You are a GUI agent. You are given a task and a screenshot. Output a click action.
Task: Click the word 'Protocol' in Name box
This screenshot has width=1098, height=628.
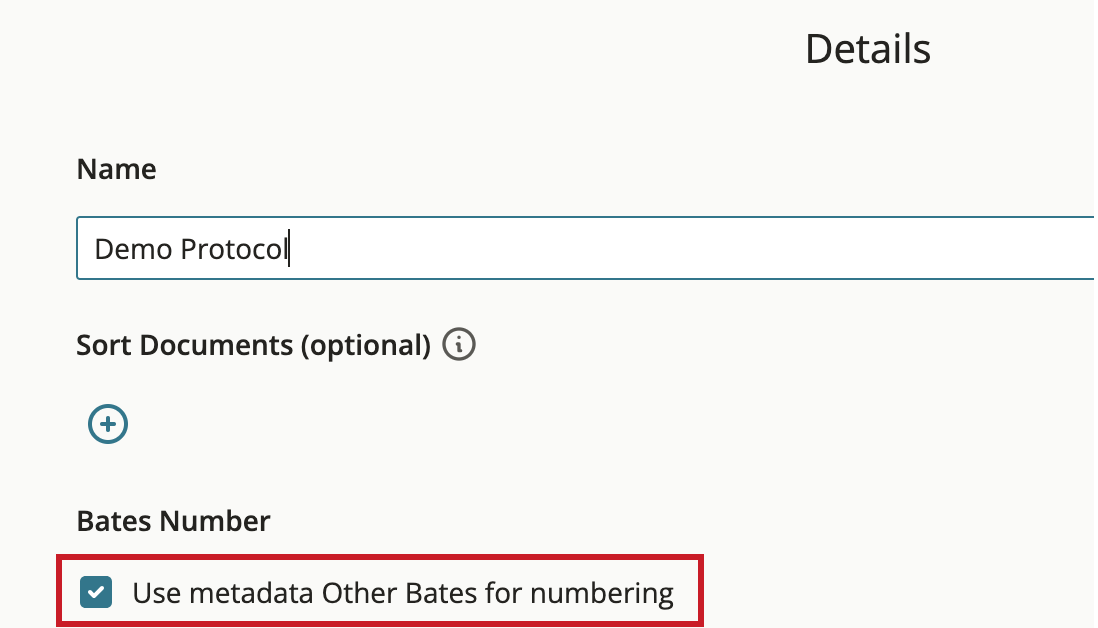[234, 249]
